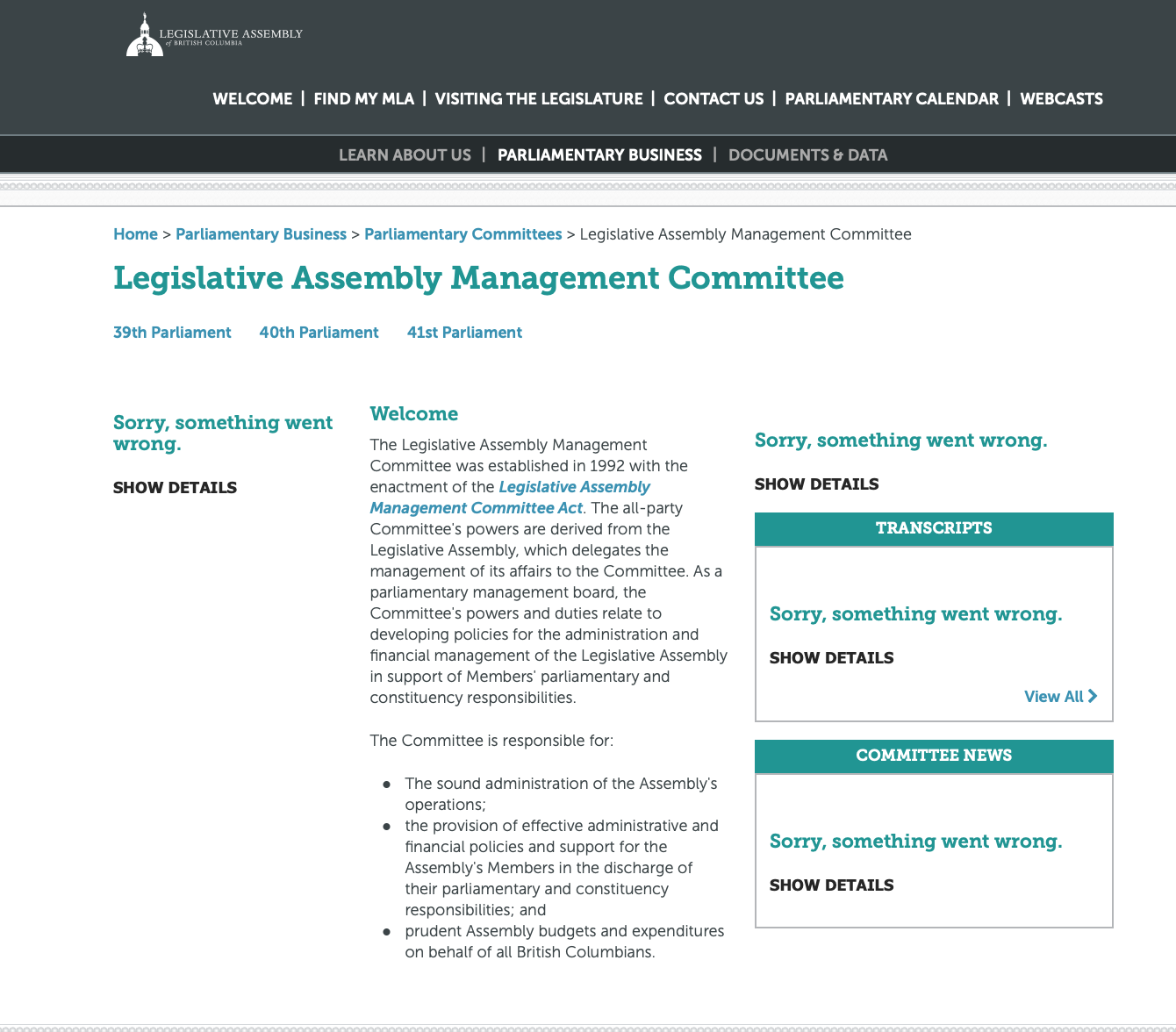Viewport: 1176px width, 1032px height.
Task: Expand SHOW DETAILS inside Transcripts box
Action: tap(831, 658)
